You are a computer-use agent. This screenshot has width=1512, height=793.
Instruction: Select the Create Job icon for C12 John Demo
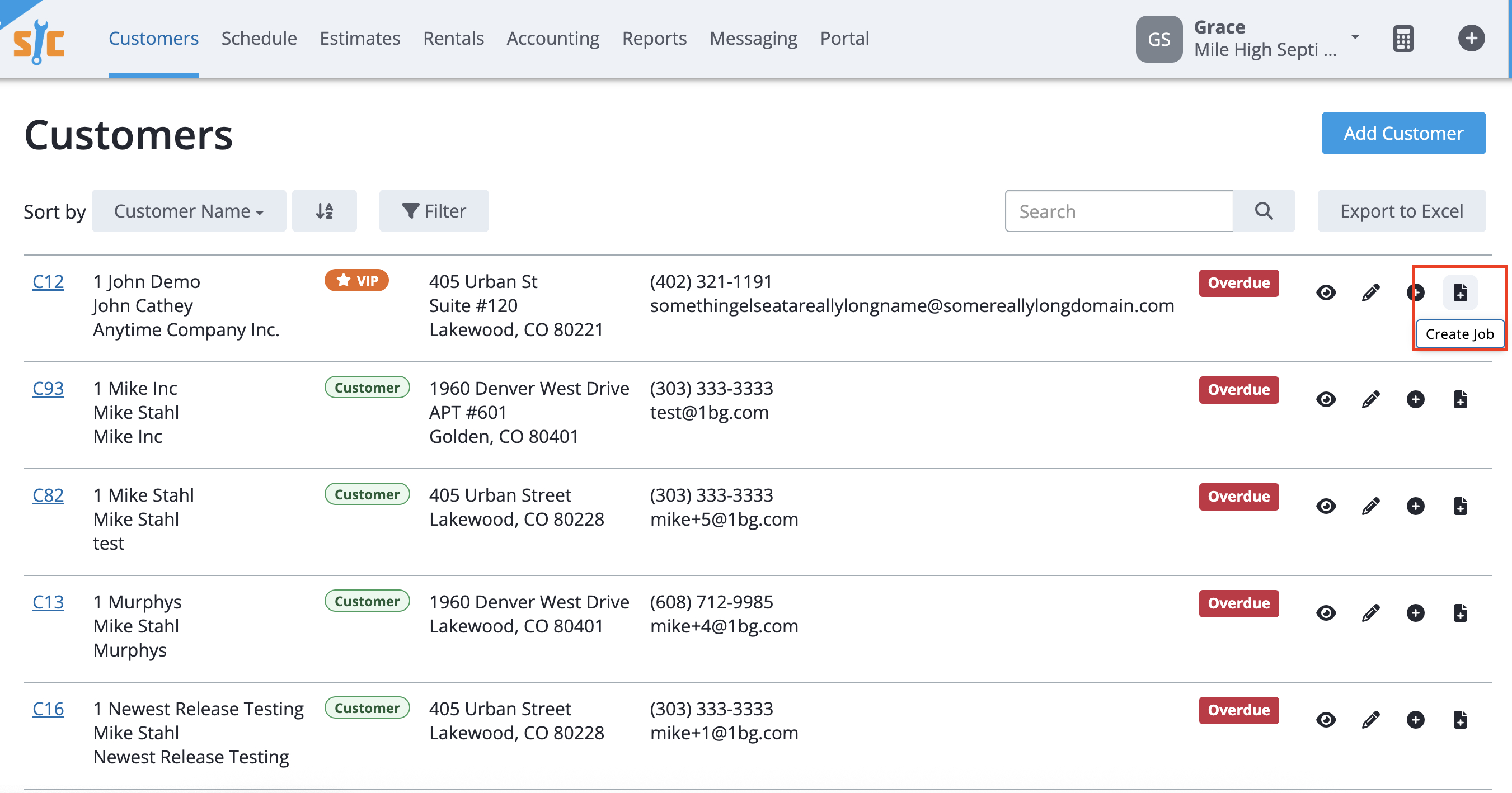click(1460, 292)
